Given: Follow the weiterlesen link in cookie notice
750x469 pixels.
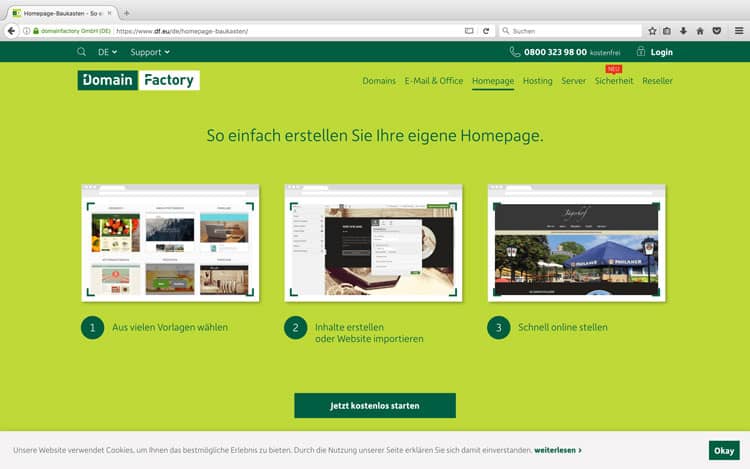Looking at the screenshot, I should point(558,450).
